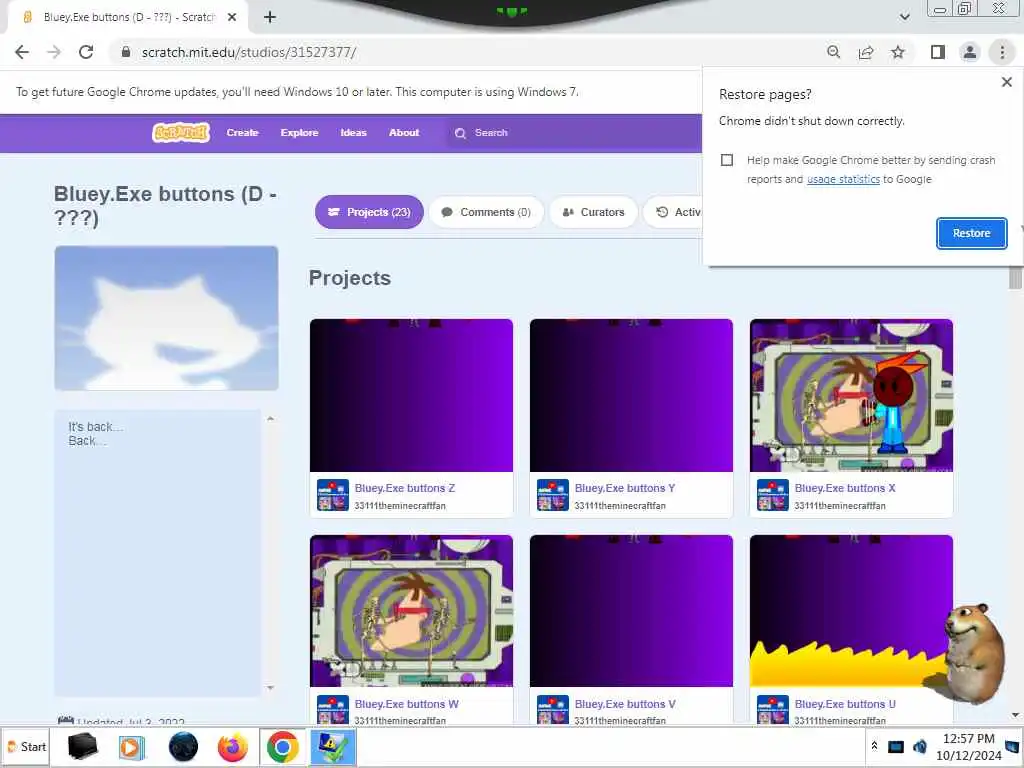Click the author avatar for Bluey.Exe buttons X
Image resolution: width=1024 pixels, height=768 pixels.
(x=773, y=495)
